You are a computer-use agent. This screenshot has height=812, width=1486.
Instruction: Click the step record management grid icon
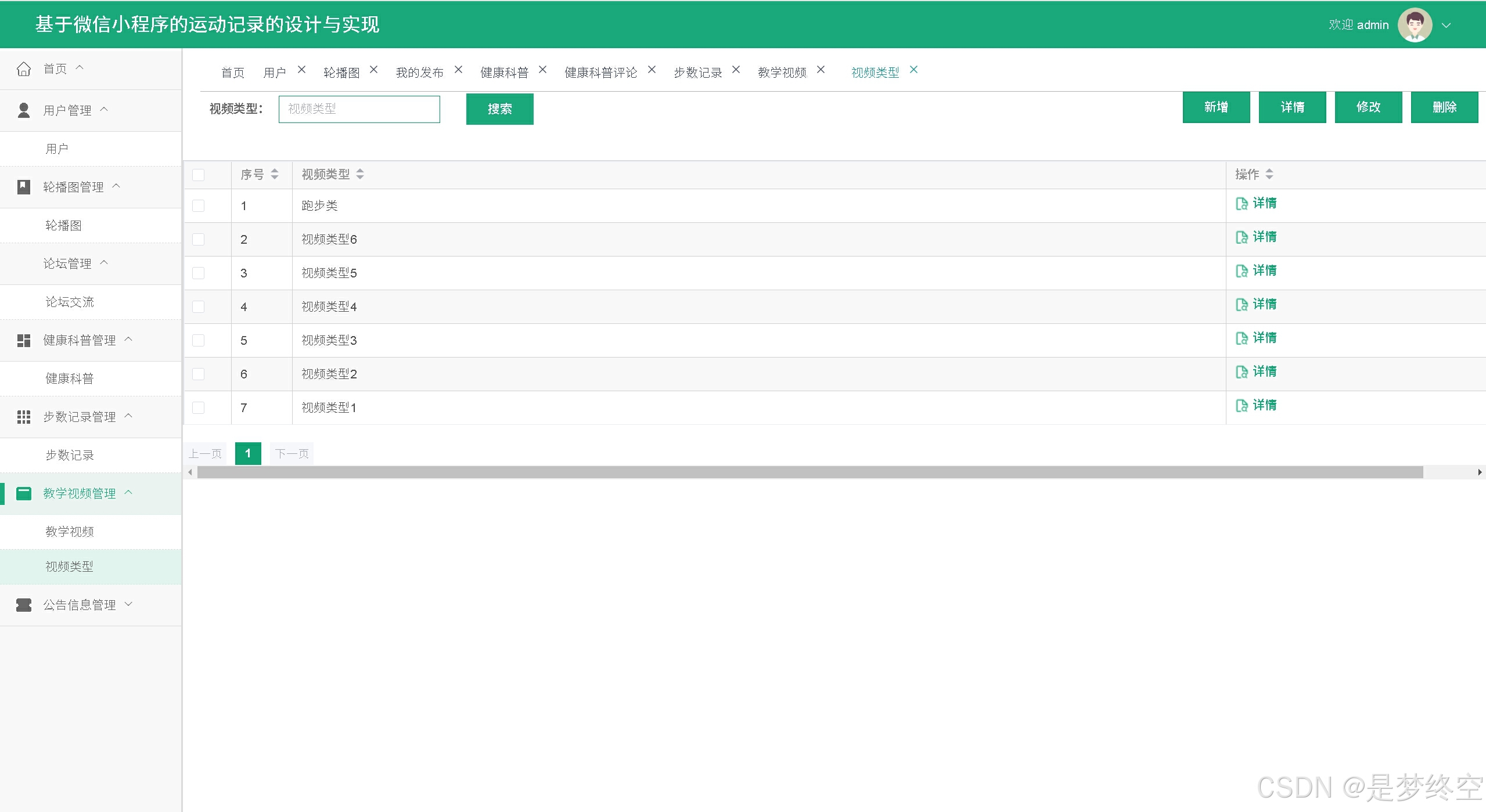click(x=24, y=417)
